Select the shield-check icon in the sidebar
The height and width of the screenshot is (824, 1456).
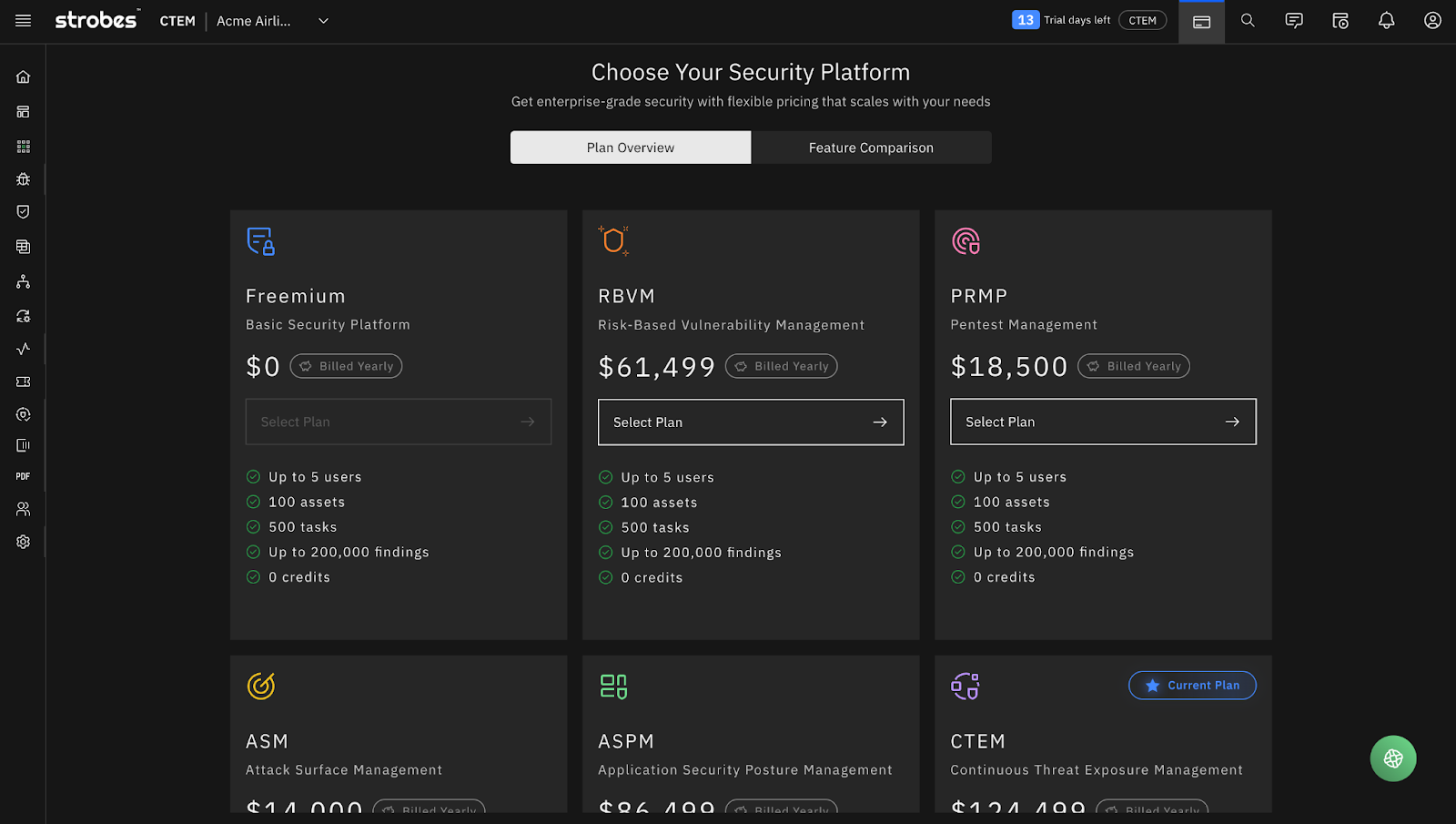[23, 211]
